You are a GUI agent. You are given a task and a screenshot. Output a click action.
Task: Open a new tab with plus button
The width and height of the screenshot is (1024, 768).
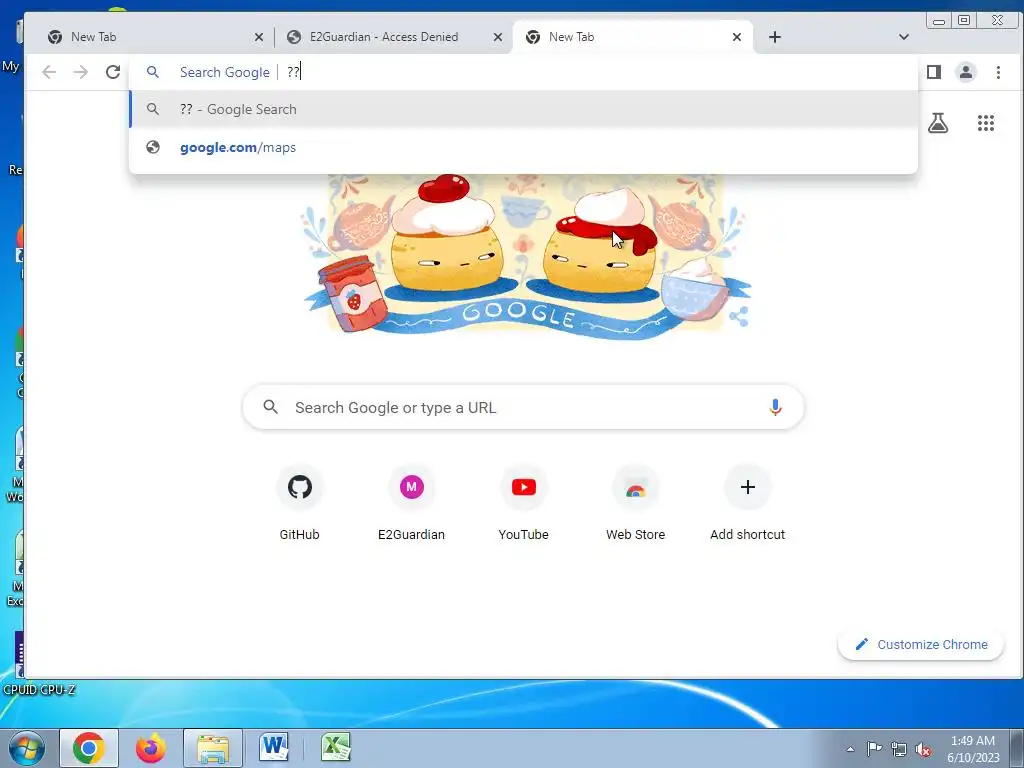[775, 37]
